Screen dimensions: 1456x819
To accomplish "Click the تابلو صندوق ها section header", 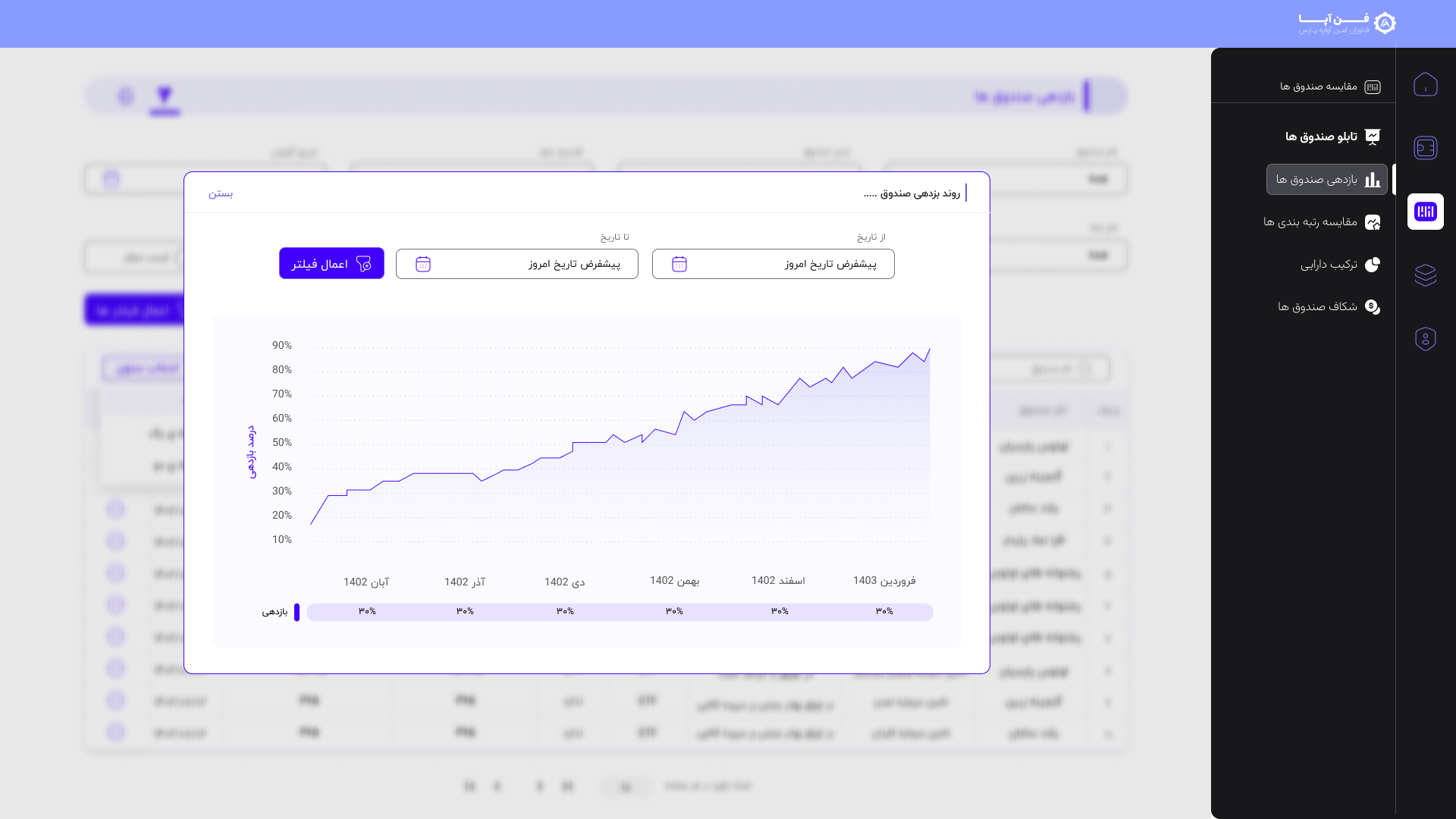I will (1321, 136).
